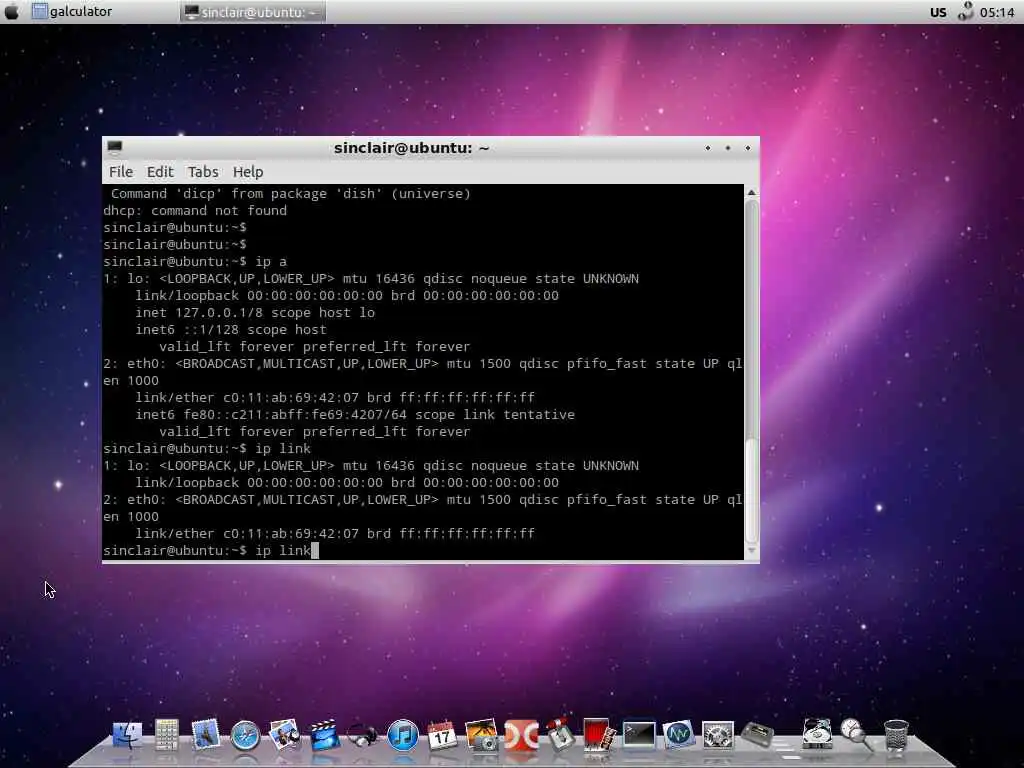Click the orange icon with white arcs in dock
The width and height of the screenshot is (1024, 768).
[521, 735]
